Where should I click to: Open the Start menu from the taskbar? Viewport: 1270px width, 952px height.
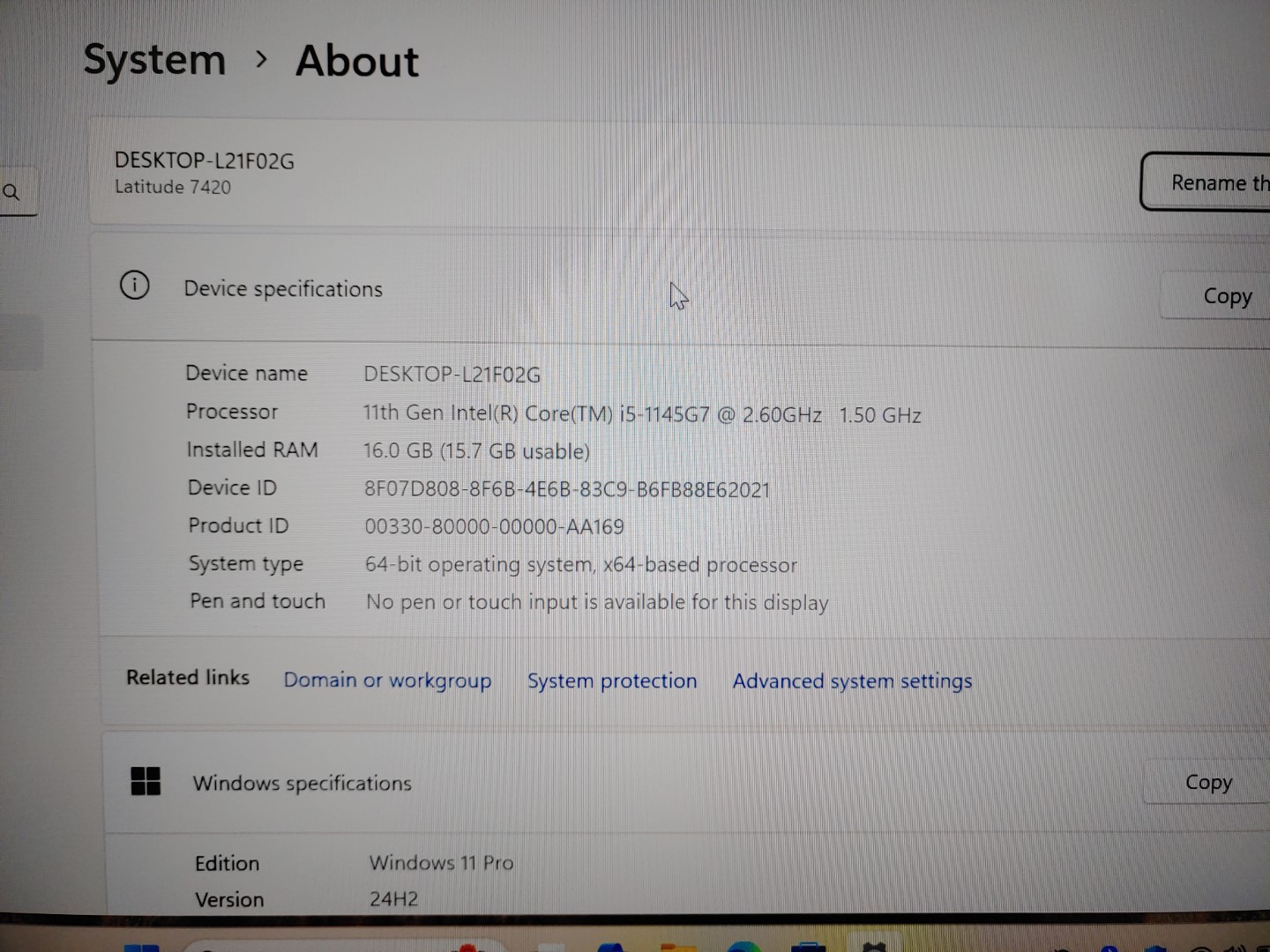coord(141,948)
